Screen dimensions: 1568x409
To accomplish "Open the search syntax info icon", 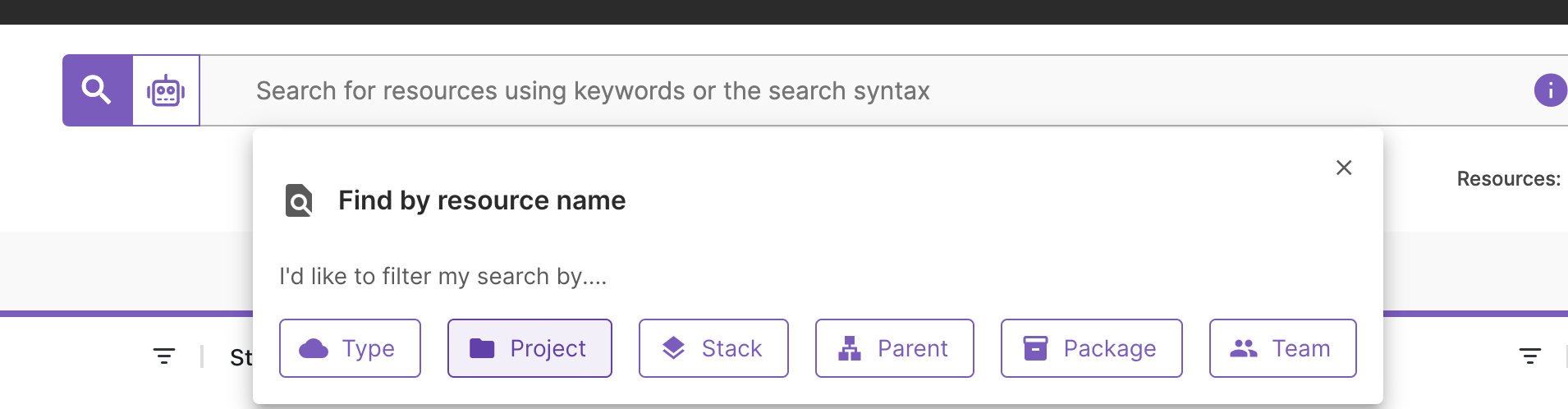I will (1550, 90).
